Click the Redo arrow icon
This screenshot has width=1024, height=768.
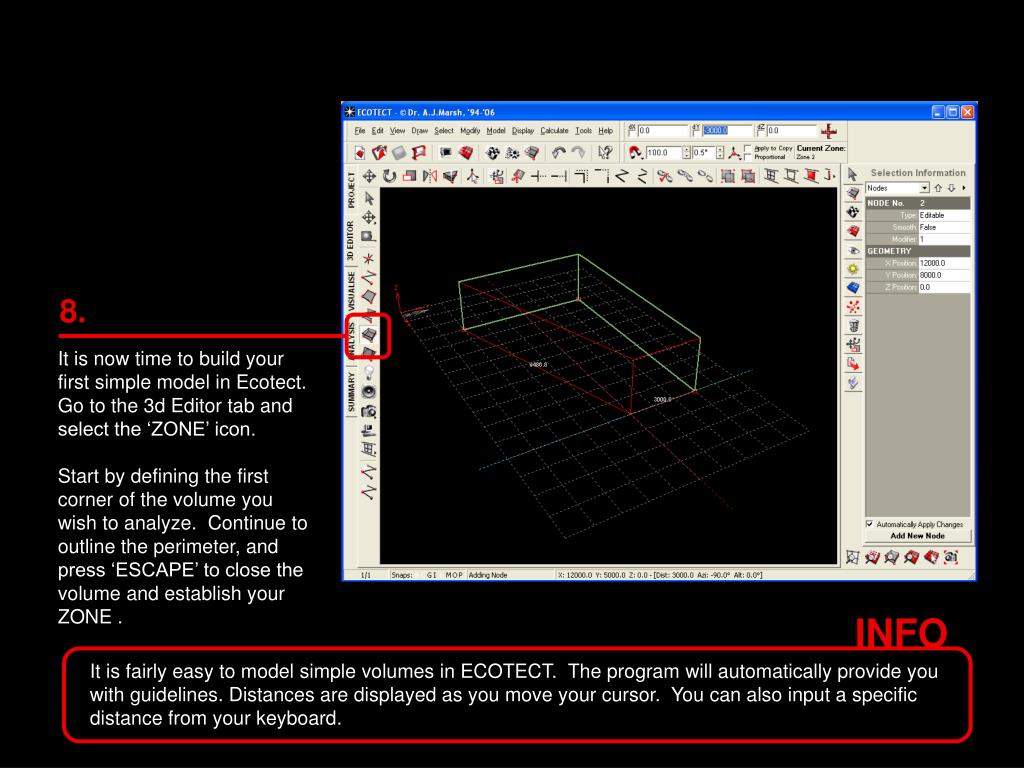pyautogui.click(x=579, y=153)
